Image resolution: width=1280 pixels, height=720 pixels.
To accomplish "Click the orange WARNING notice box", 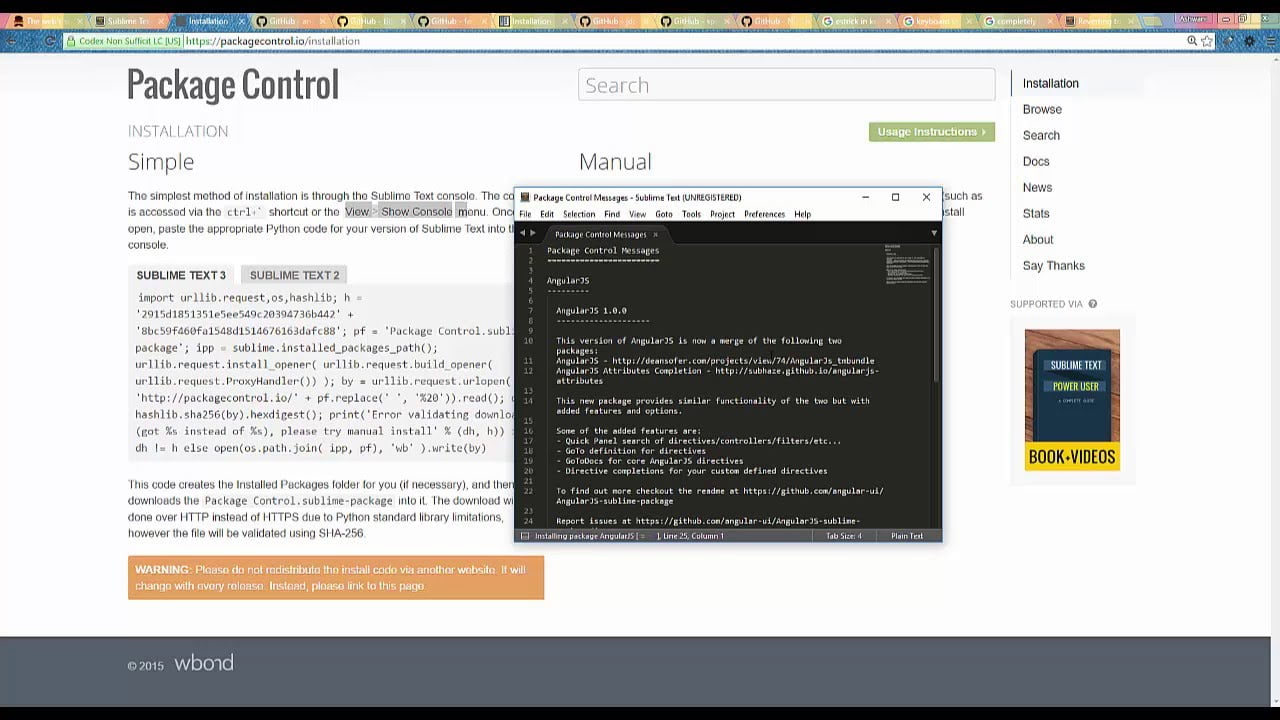I will pos(336,578).
